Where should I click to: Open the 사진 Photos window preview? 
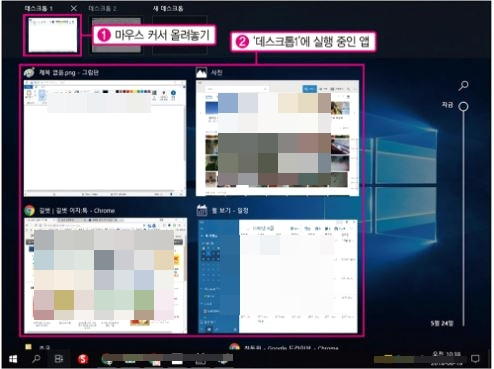(x=277, y=138)
